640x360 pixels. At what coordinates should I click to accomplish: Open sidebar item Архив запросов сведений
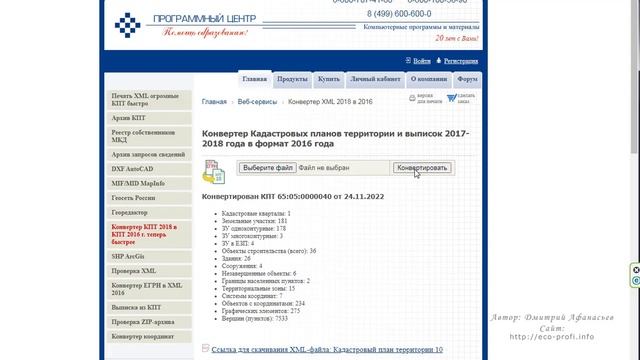[x=149, y=154]
